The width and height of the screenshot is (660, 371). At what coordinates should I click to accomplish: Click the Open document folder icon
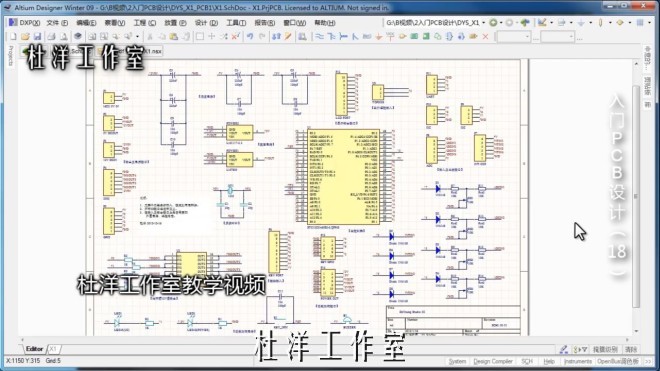(x=25, y=37)
